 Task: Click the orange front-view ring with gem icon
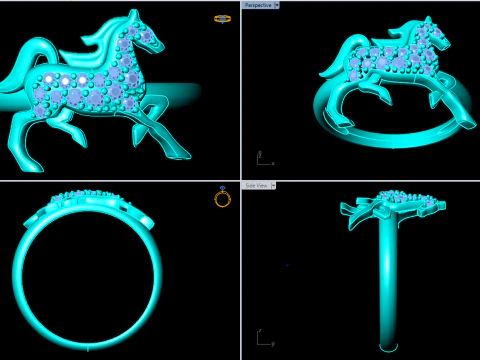222,197
